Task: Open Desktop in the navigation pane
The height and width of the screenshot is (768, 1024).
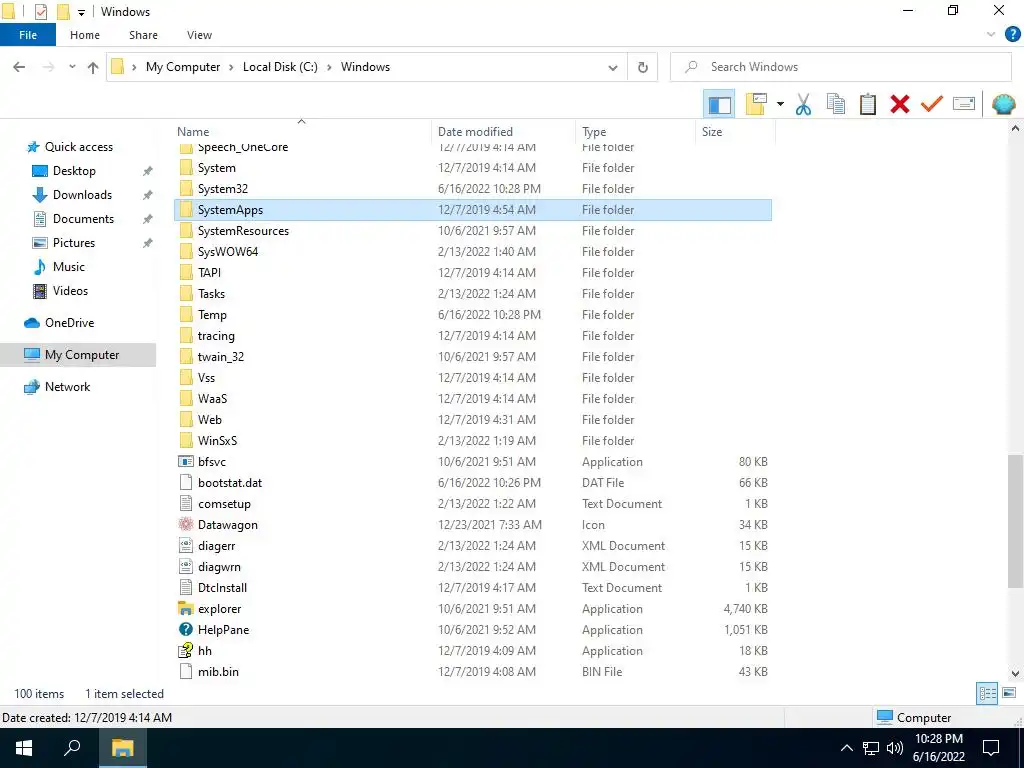Action: click(x=74, y=171)
